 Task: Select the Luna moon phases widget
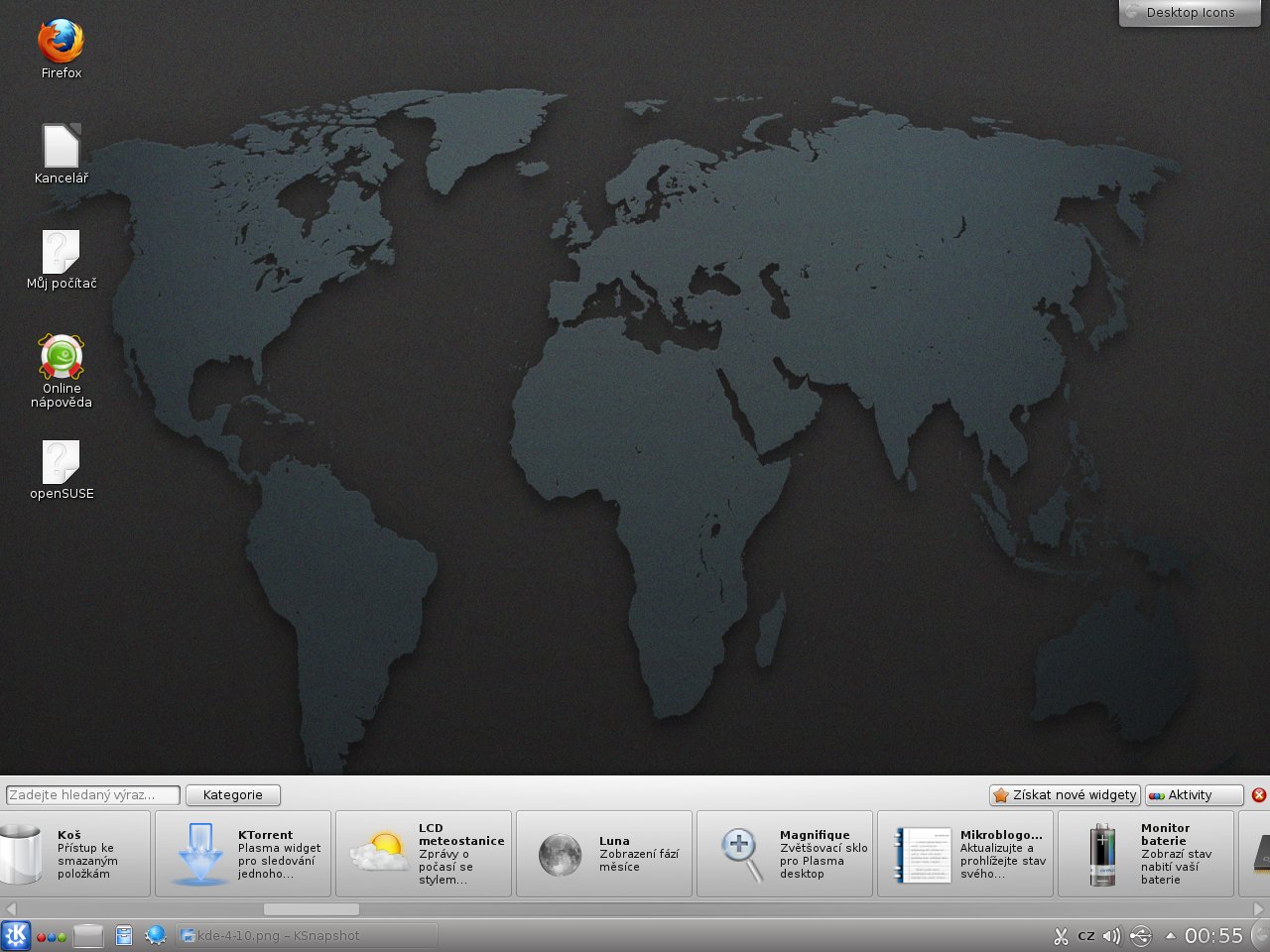click(x=604, y=854)
